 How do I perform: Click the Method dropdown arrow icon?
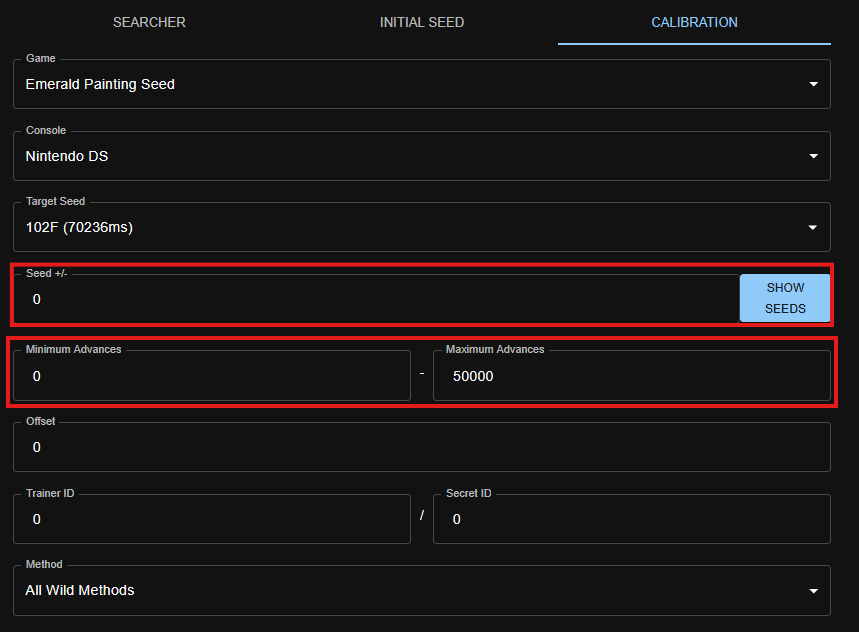(x=813, y=591)
